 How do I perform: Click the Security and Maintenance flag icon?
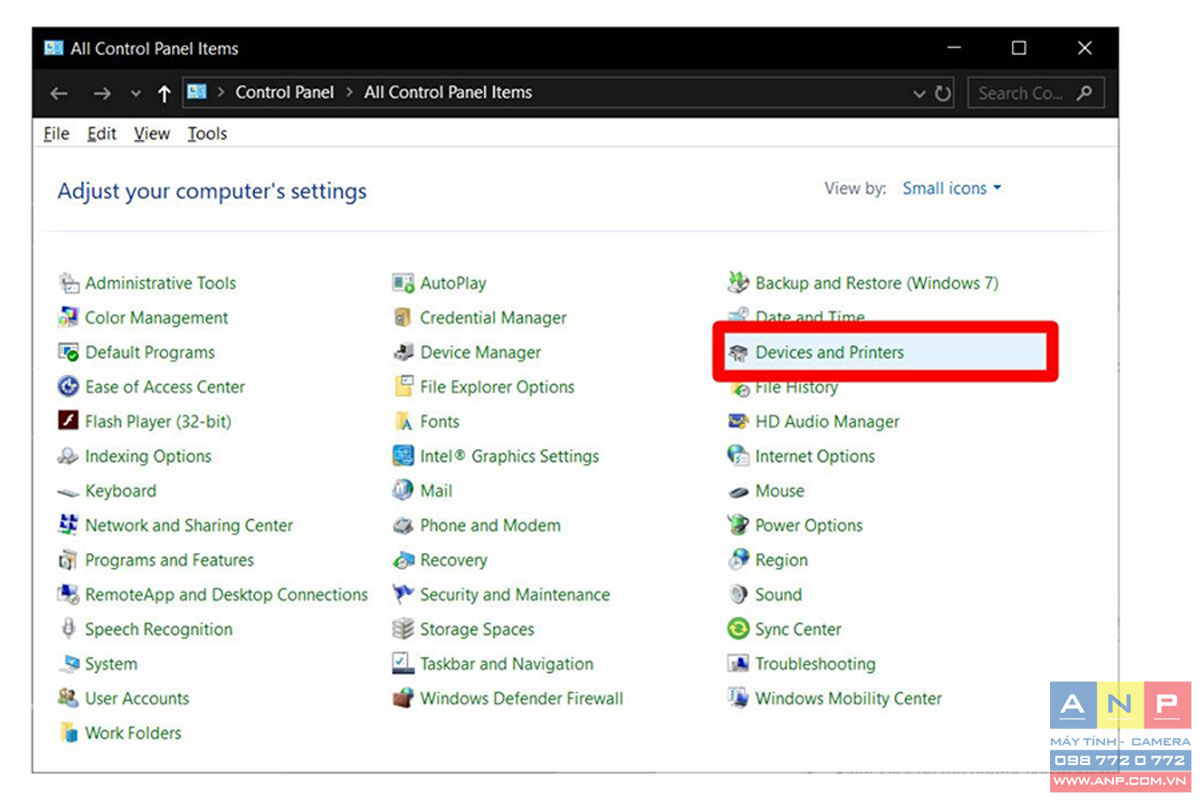(x=403, y=594)
